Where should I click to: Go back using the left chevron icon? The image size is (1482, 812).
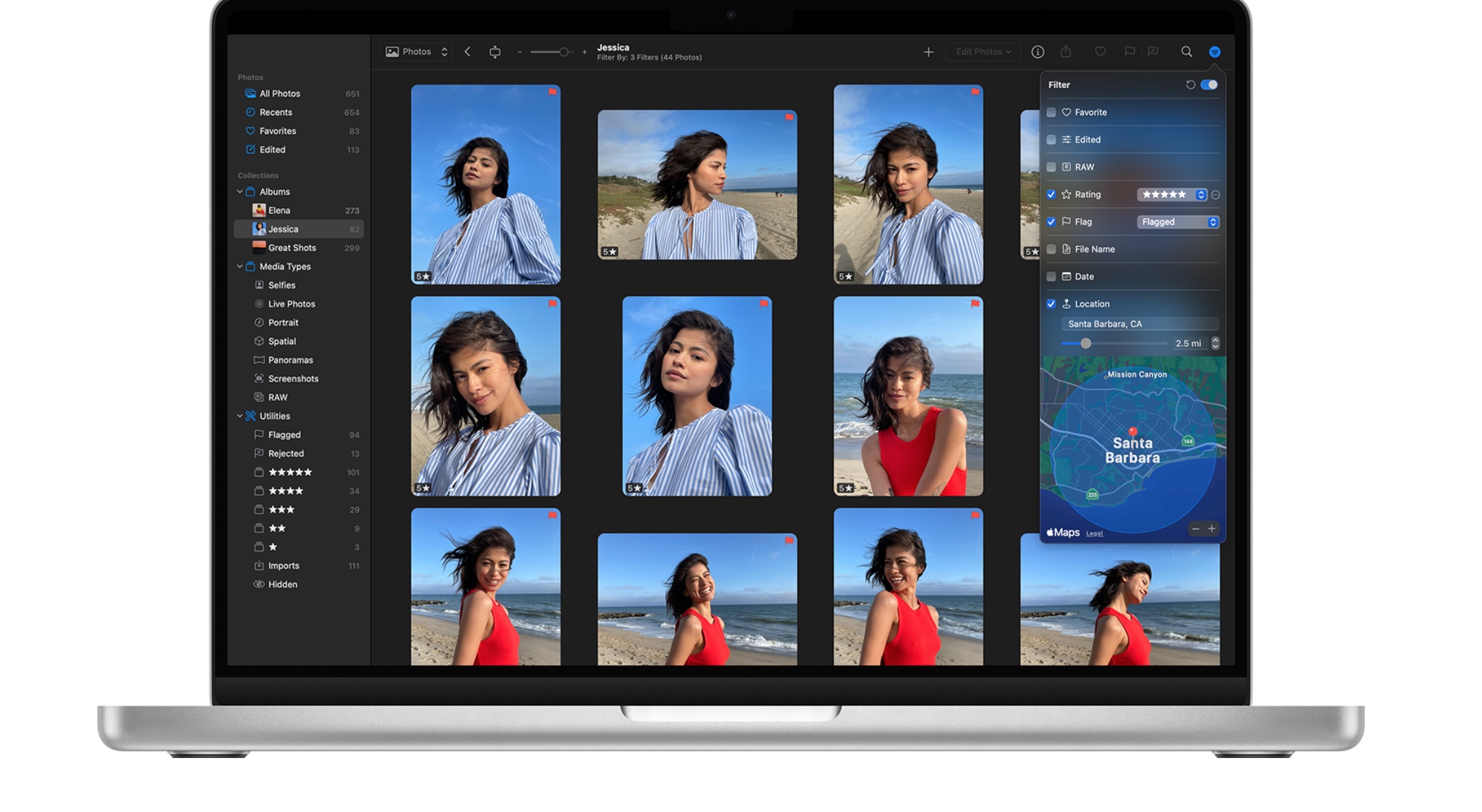pos(468,52)
